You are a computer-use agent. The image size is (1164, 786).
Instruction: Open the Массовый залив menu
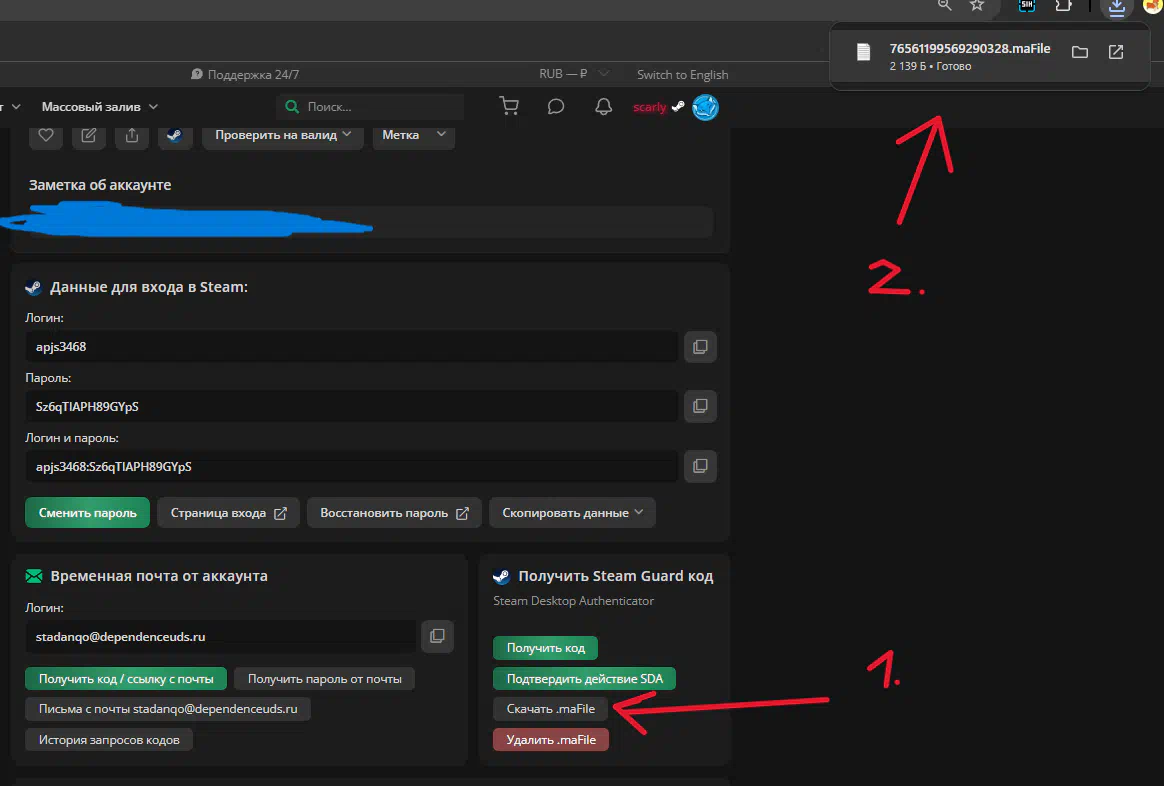100,107
